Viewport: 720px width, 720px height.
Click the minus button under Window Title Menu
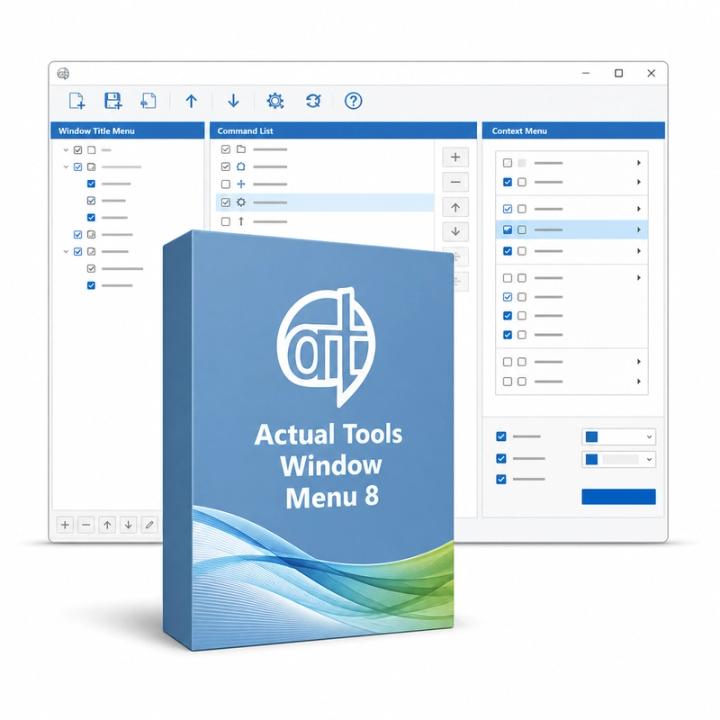(86, 524)
